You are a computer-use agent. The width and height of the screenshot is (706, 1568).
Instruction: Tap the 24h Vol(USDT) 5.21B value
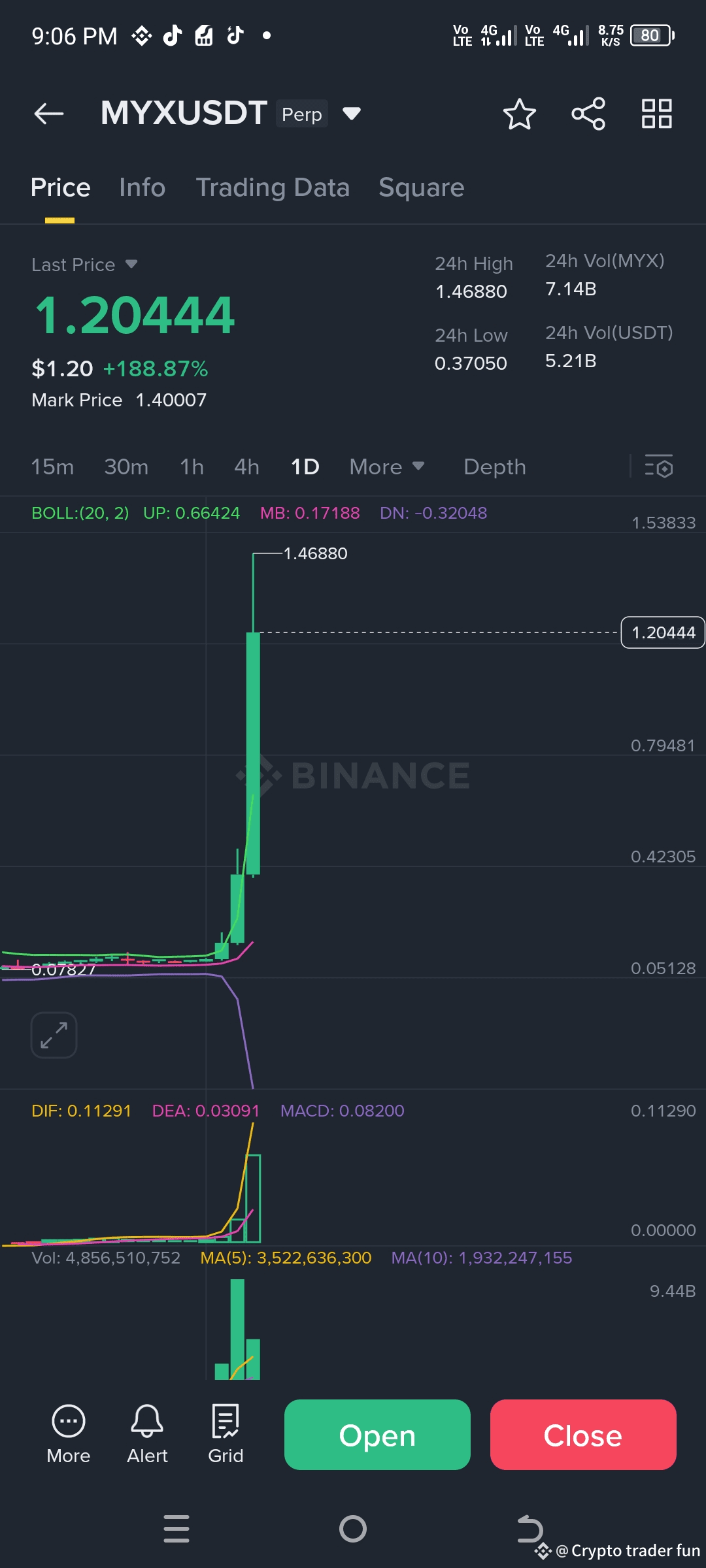tap(571, 361)
